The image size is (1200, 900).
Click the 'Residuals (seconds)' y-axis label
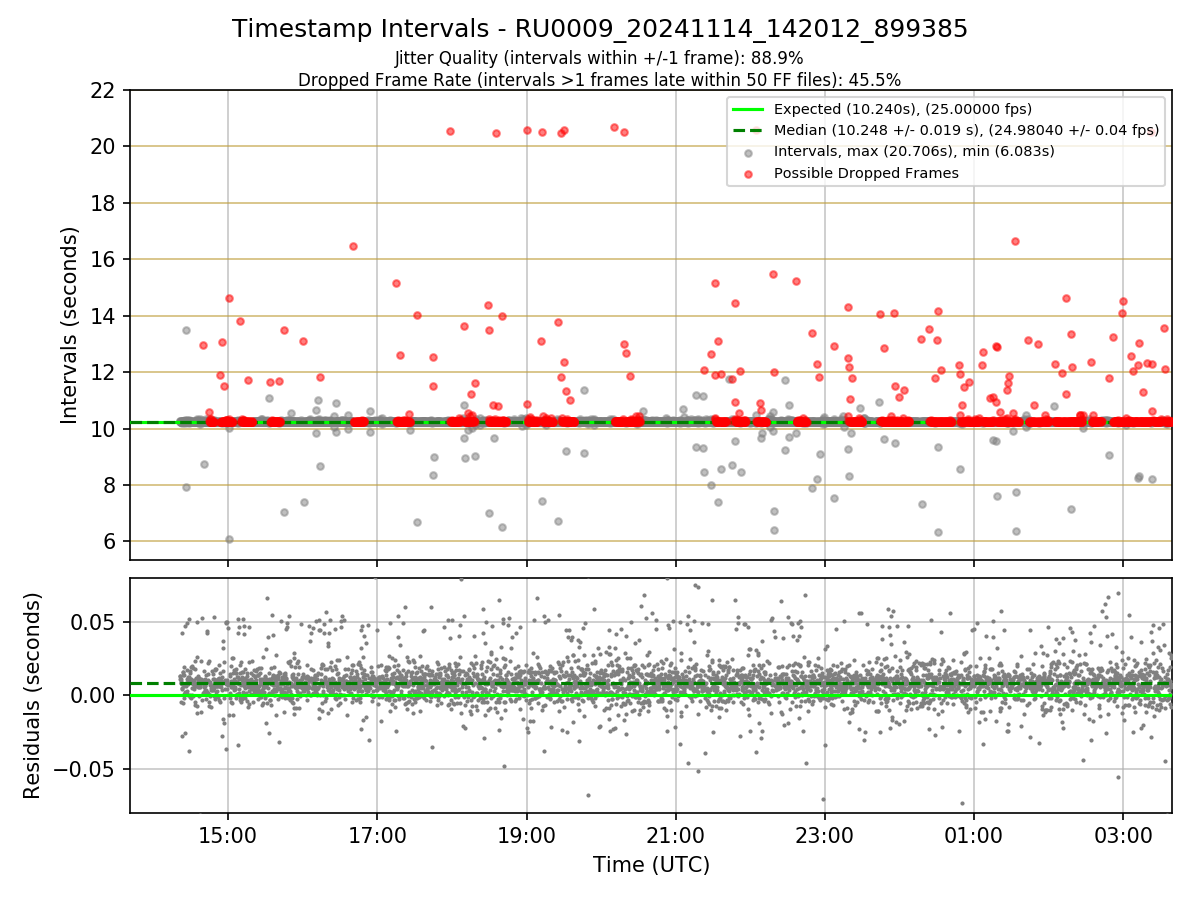pyautogui.click(x=33, y=696)
